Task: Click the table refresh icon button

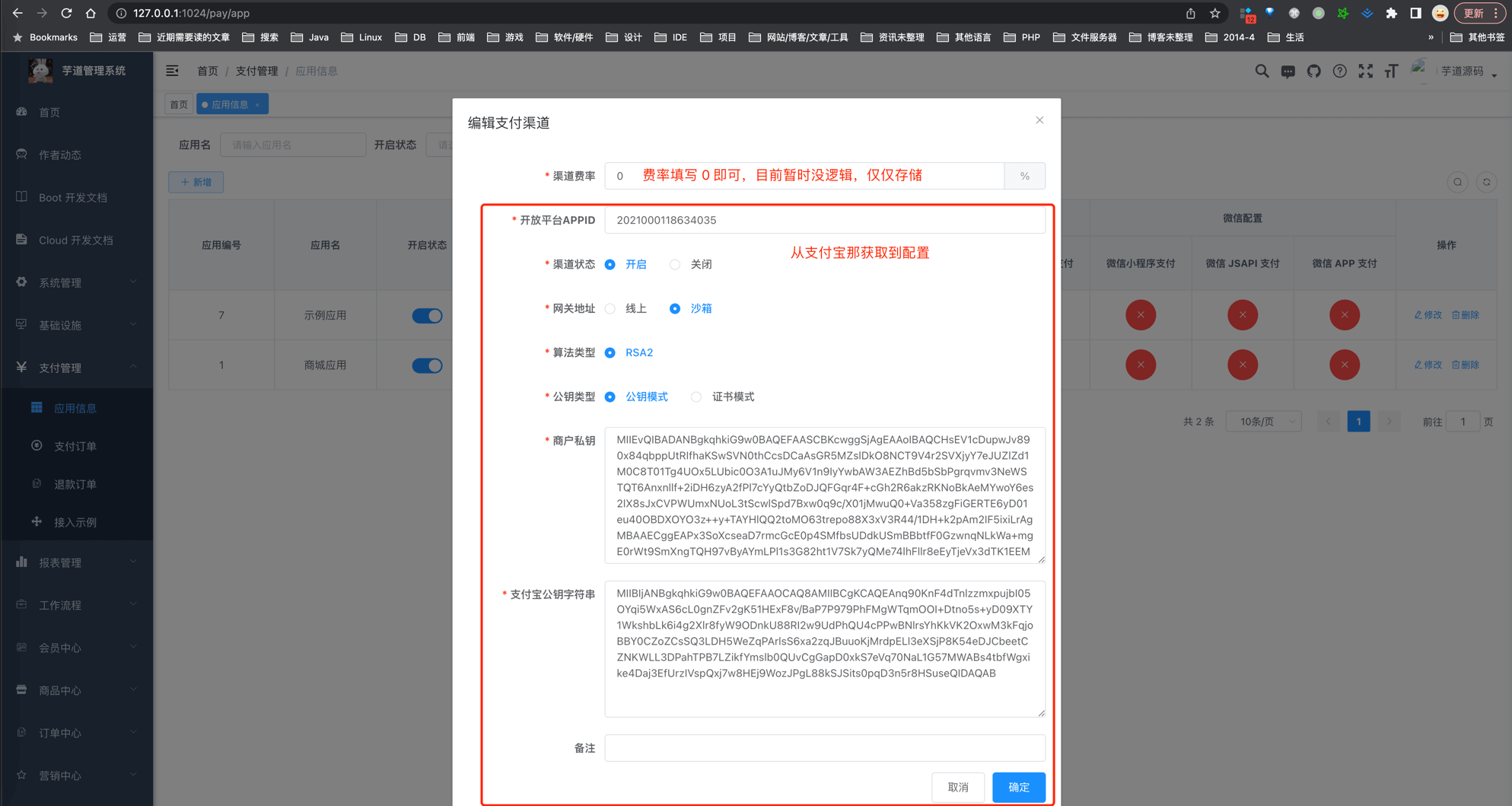Action: point(1486,182)
